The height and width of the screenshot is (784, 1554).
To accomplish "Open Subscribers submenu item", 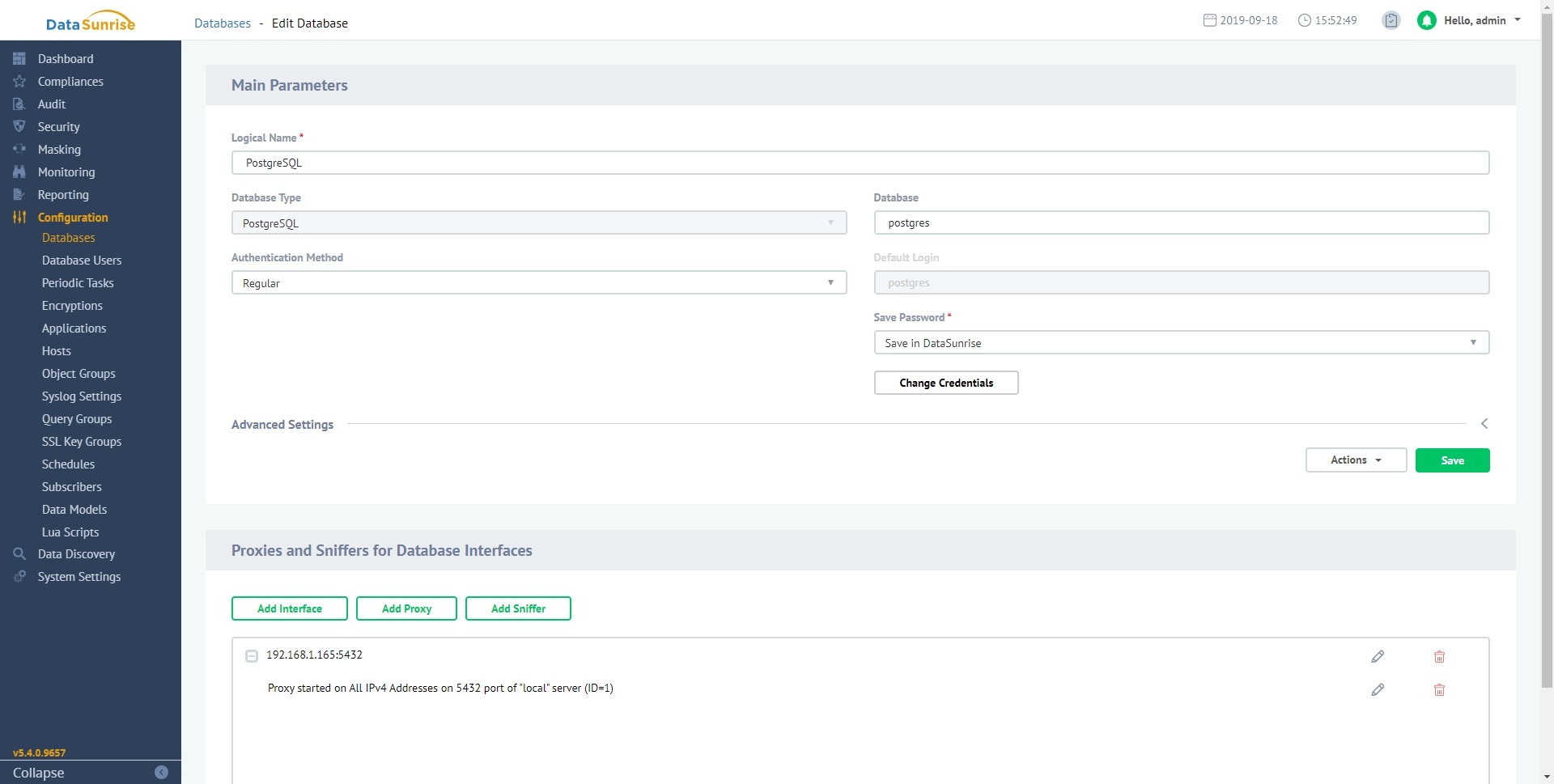I will coord(71,486).
